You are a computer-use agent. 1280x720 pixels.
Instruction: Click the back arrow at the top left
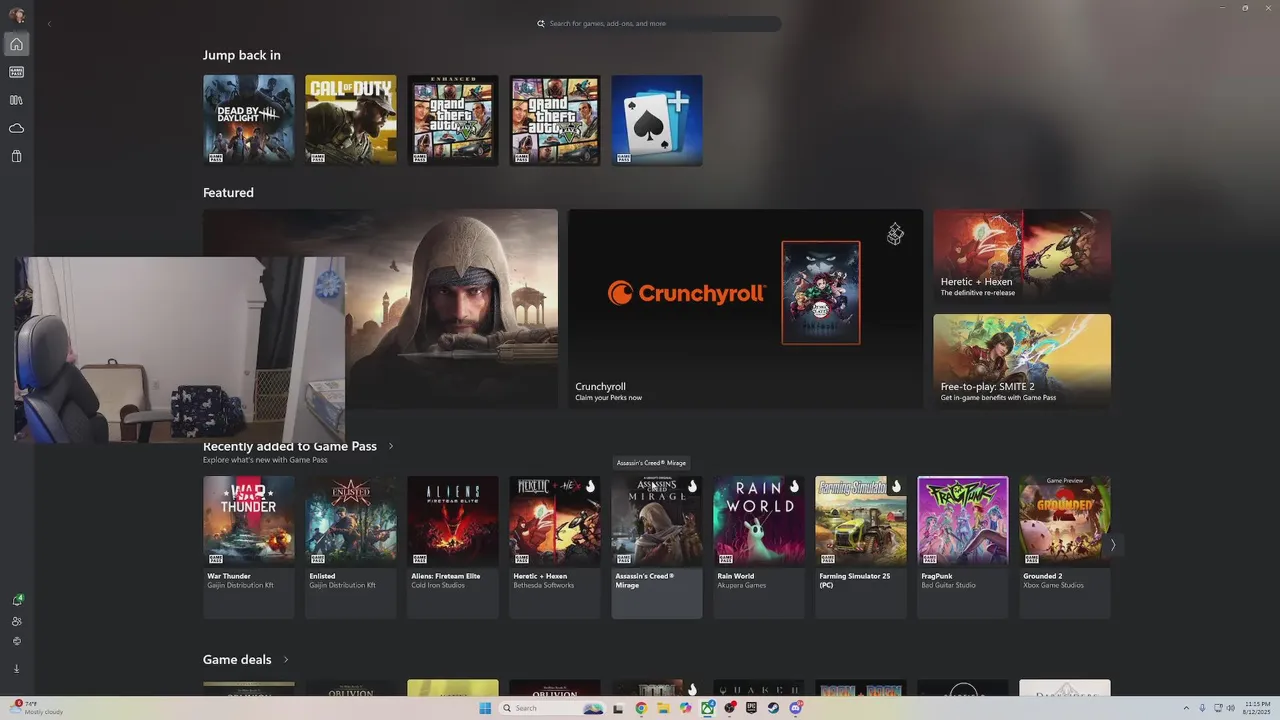click(x=49, y=24)
